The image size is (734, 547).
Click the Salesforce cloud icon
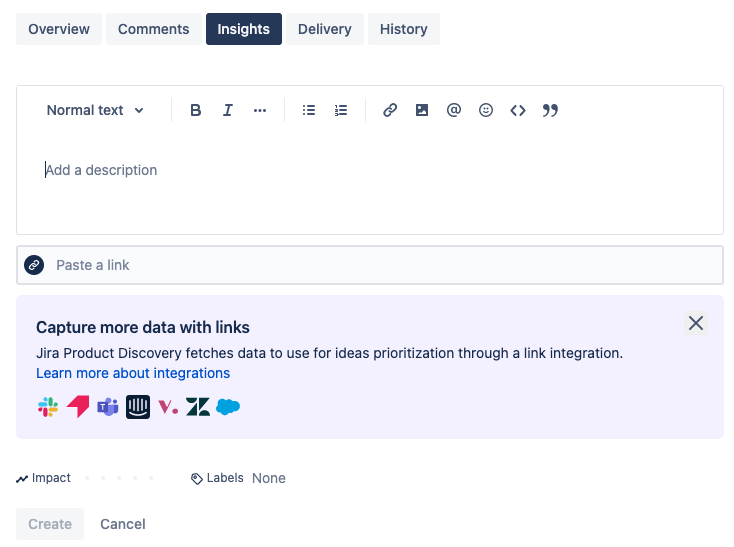click(228, 407)
